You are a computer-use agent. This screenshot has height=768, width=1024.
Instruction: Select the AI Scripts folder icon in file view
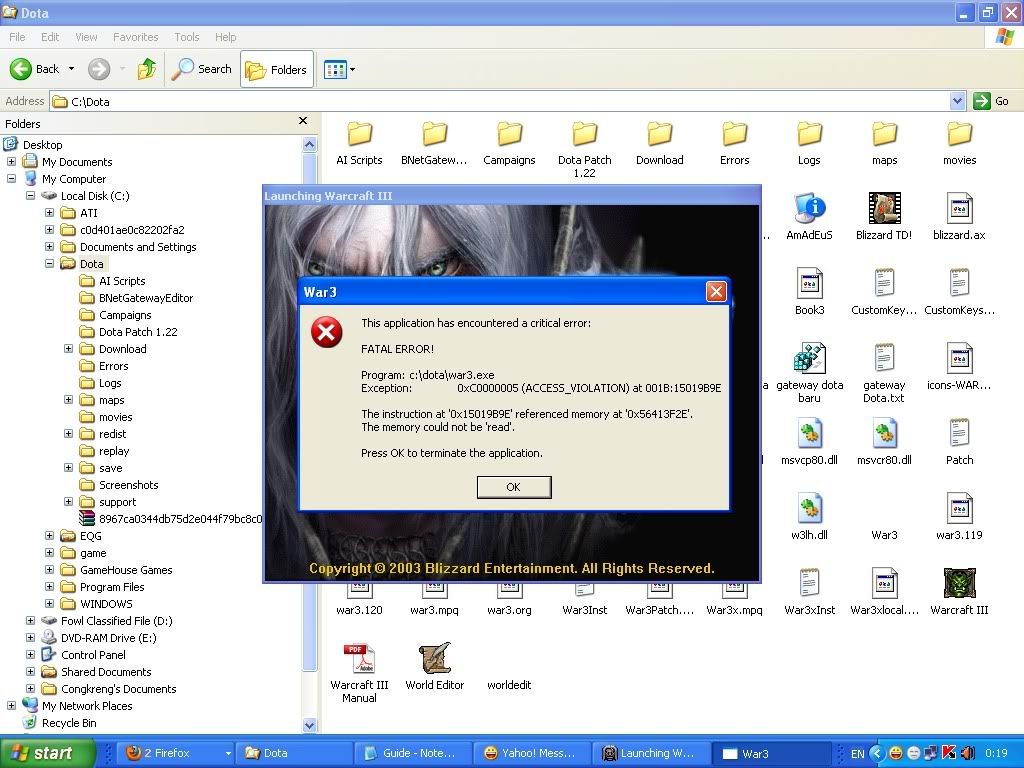click(x=359, y=133)
